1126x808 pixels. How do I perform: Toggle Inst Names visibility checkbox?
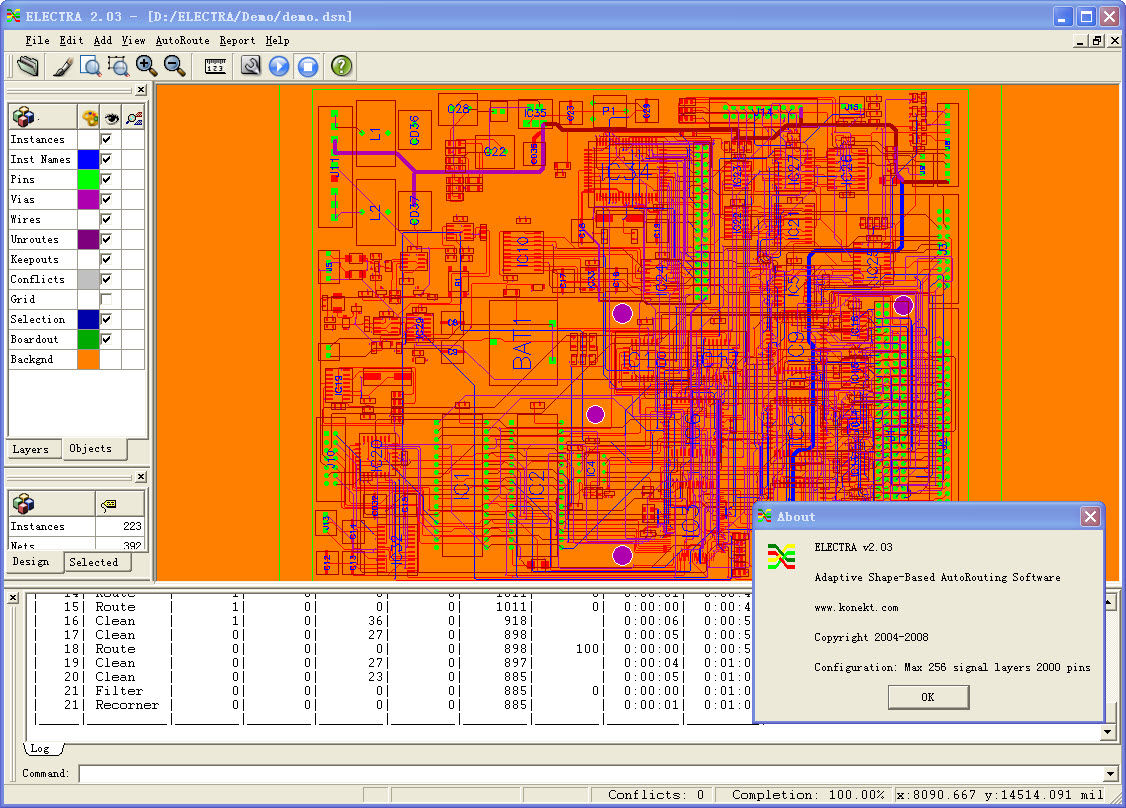(x=106, y=159)
